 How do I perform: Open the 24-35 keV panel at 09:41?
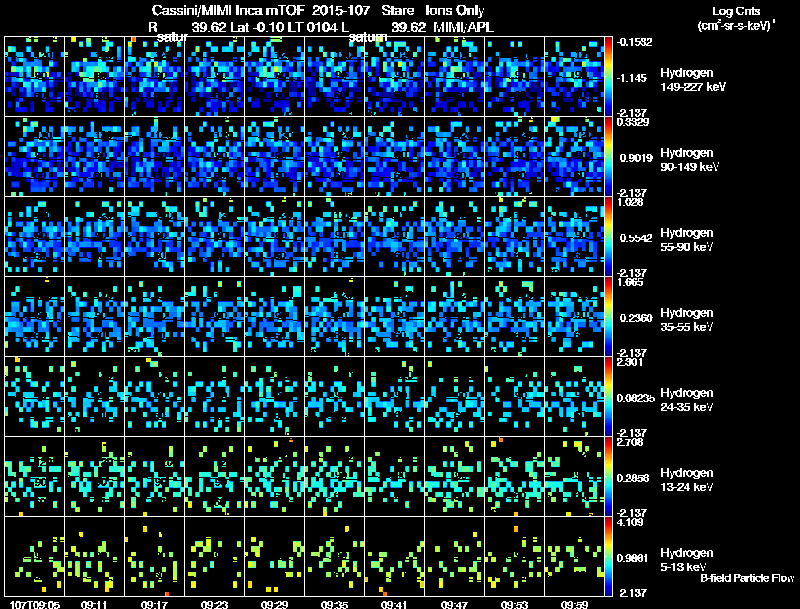point(394,397)
